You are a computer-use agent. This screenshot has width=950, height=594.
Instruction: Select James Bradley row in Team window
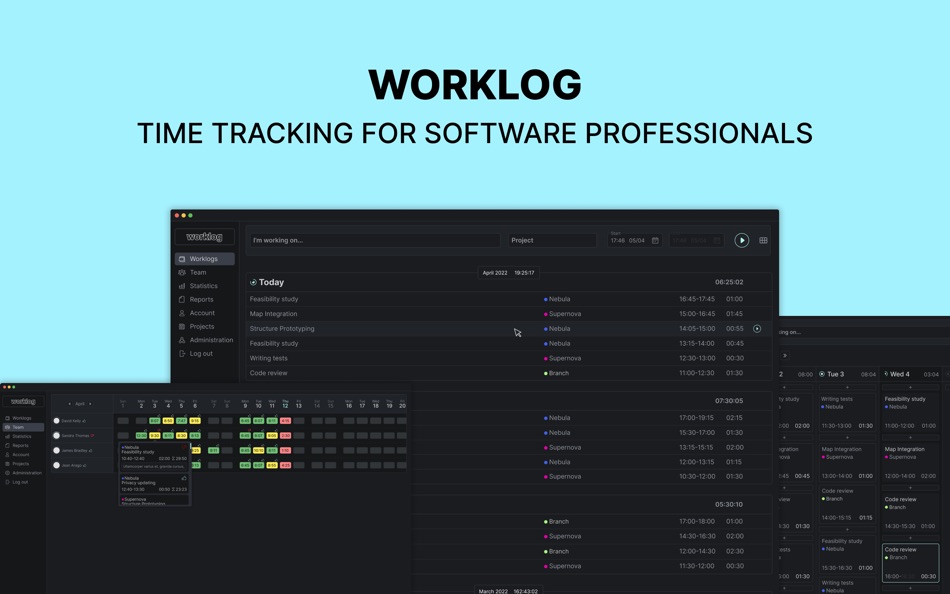pyautogui.click(x=82, y=450)
